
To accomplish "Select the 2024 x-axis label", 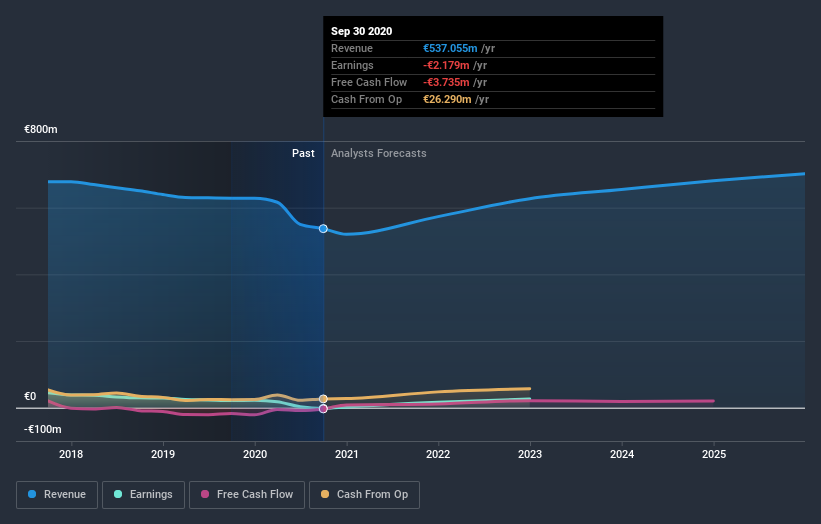I will (x=622, y=454).
